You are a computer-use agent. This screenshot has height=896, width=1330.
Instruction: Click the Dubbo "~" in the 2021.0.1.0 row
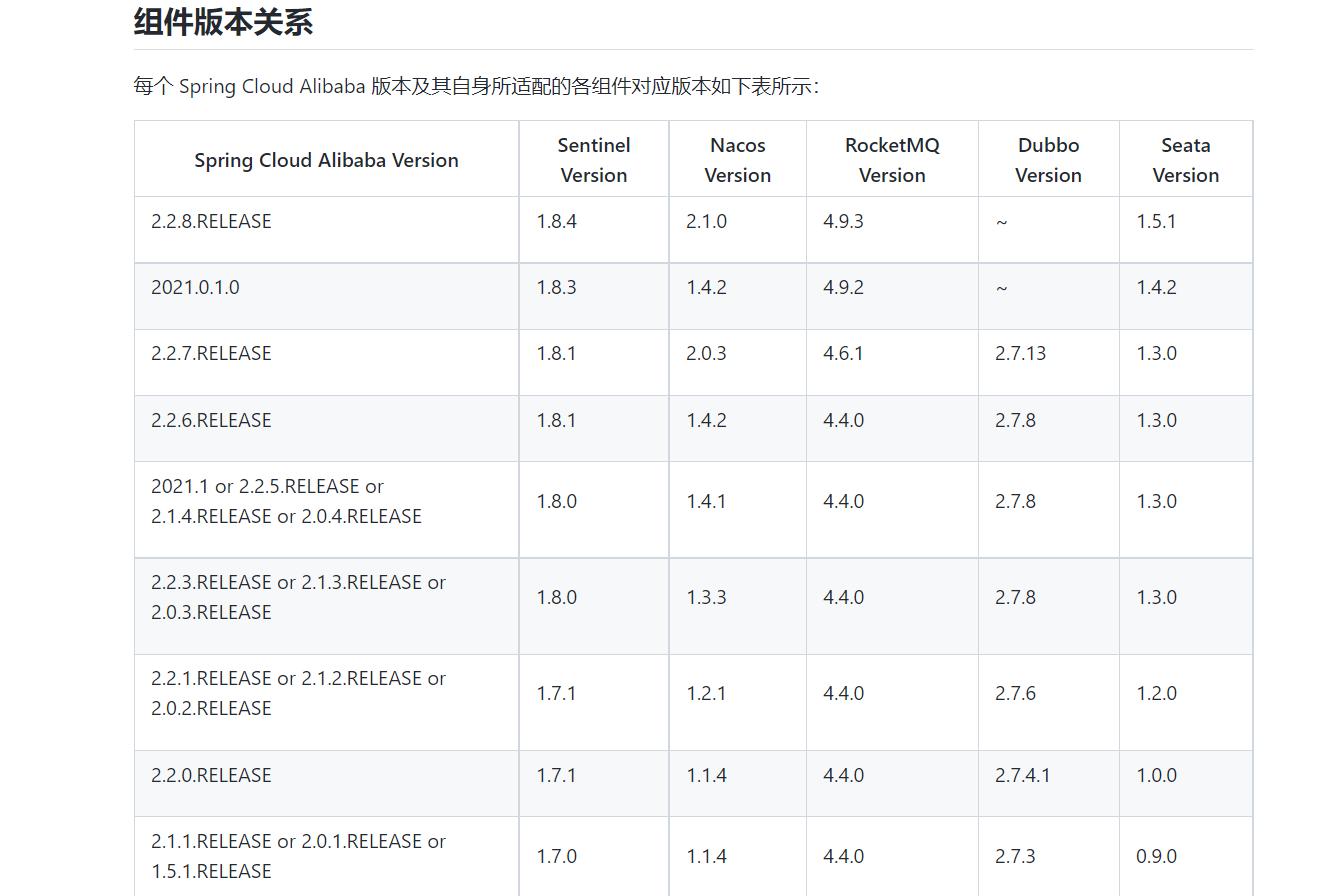[1001, 287]
